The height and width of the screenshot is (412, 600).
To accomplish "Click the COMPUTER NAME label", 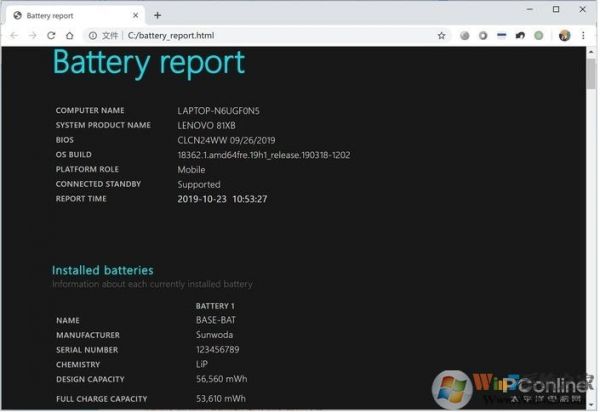I will click(90, 111).
